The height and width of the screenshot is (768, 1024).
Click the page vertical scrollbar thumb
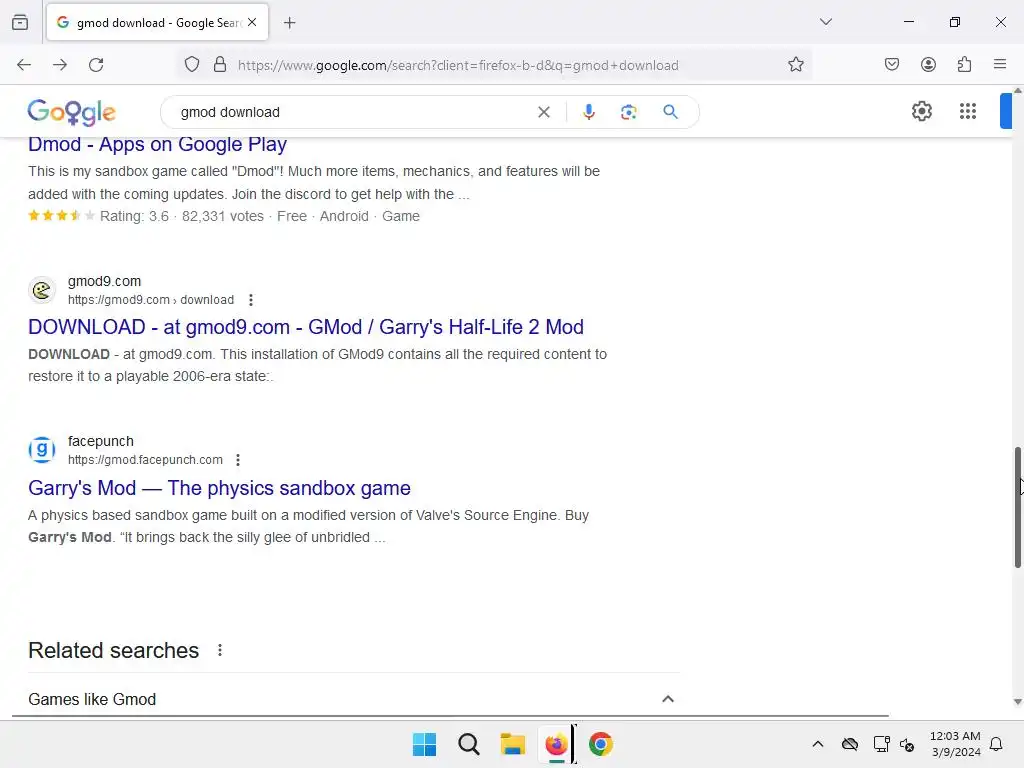(1017, 507)
